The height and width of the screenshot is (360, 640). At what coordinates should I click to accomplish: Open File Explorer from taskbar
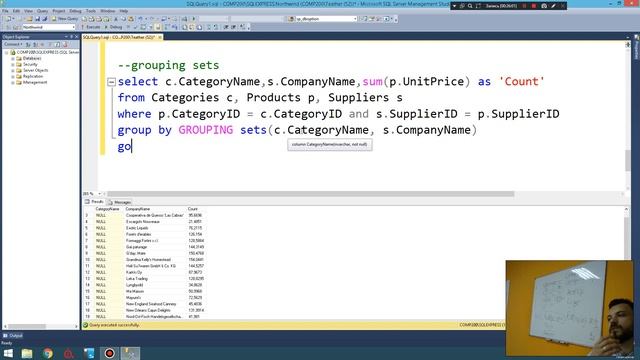click(27, 353)
